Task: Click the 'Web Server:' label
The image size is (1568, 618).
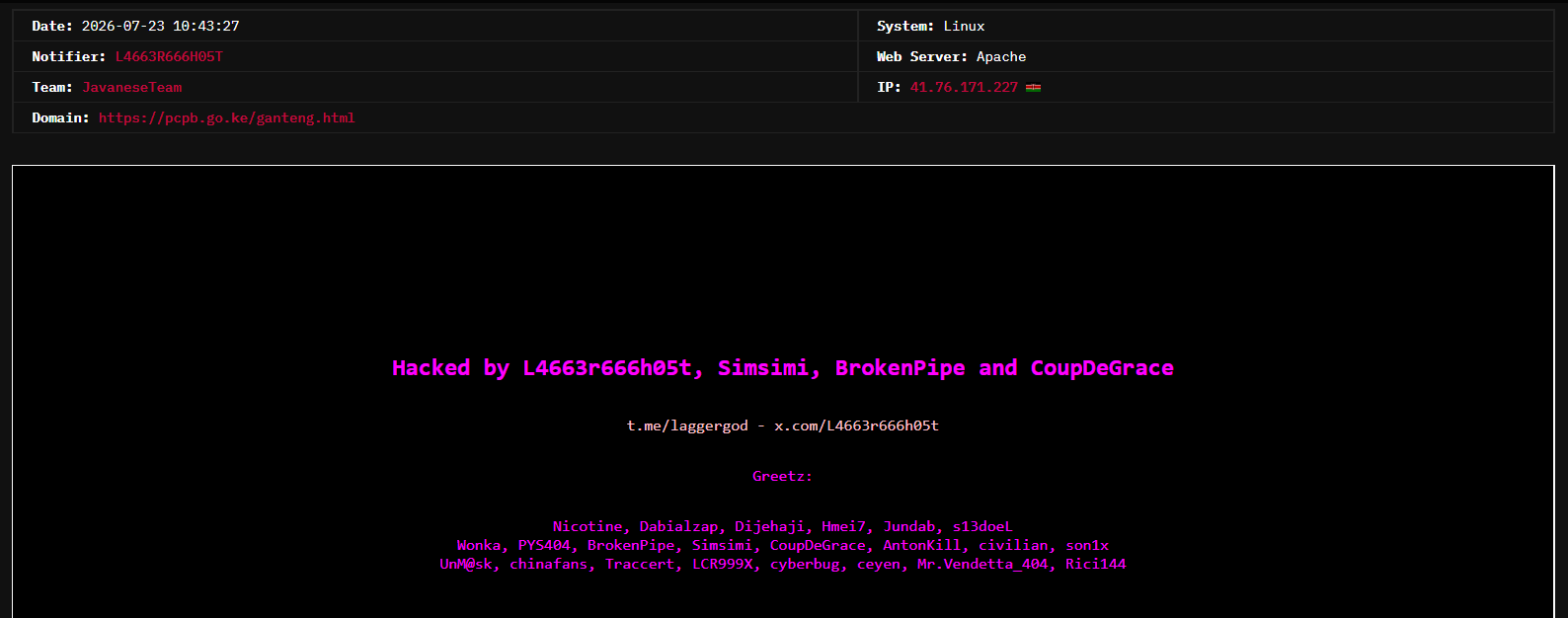Action: (922, 57)
